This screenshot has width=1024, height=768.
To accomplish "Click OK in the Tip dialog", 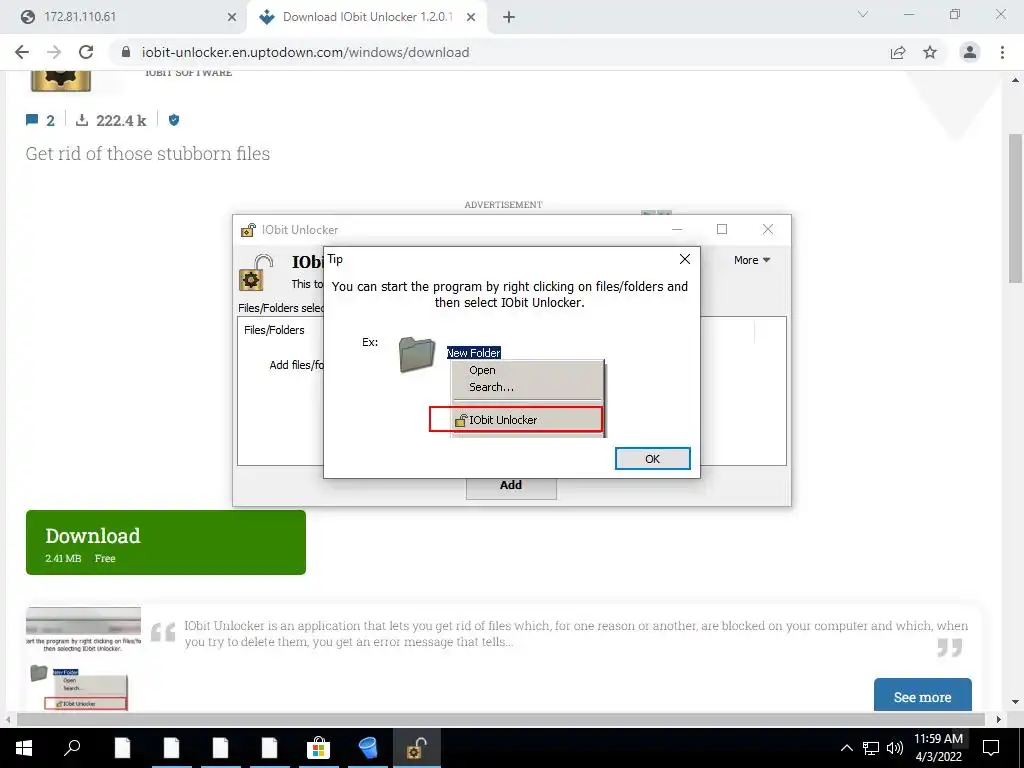I will point(652,458).
